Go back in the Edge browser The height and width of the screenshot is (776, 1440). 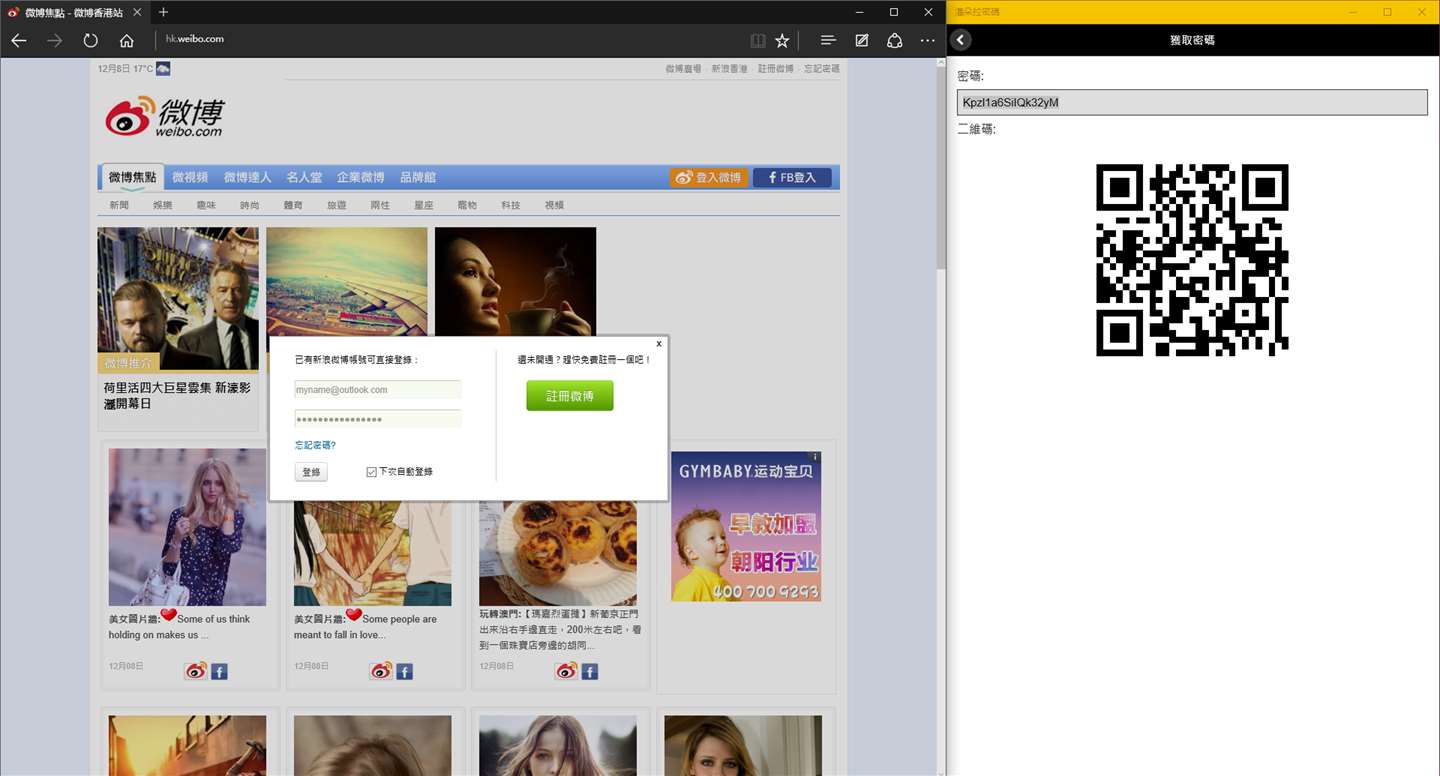[19, 40]
